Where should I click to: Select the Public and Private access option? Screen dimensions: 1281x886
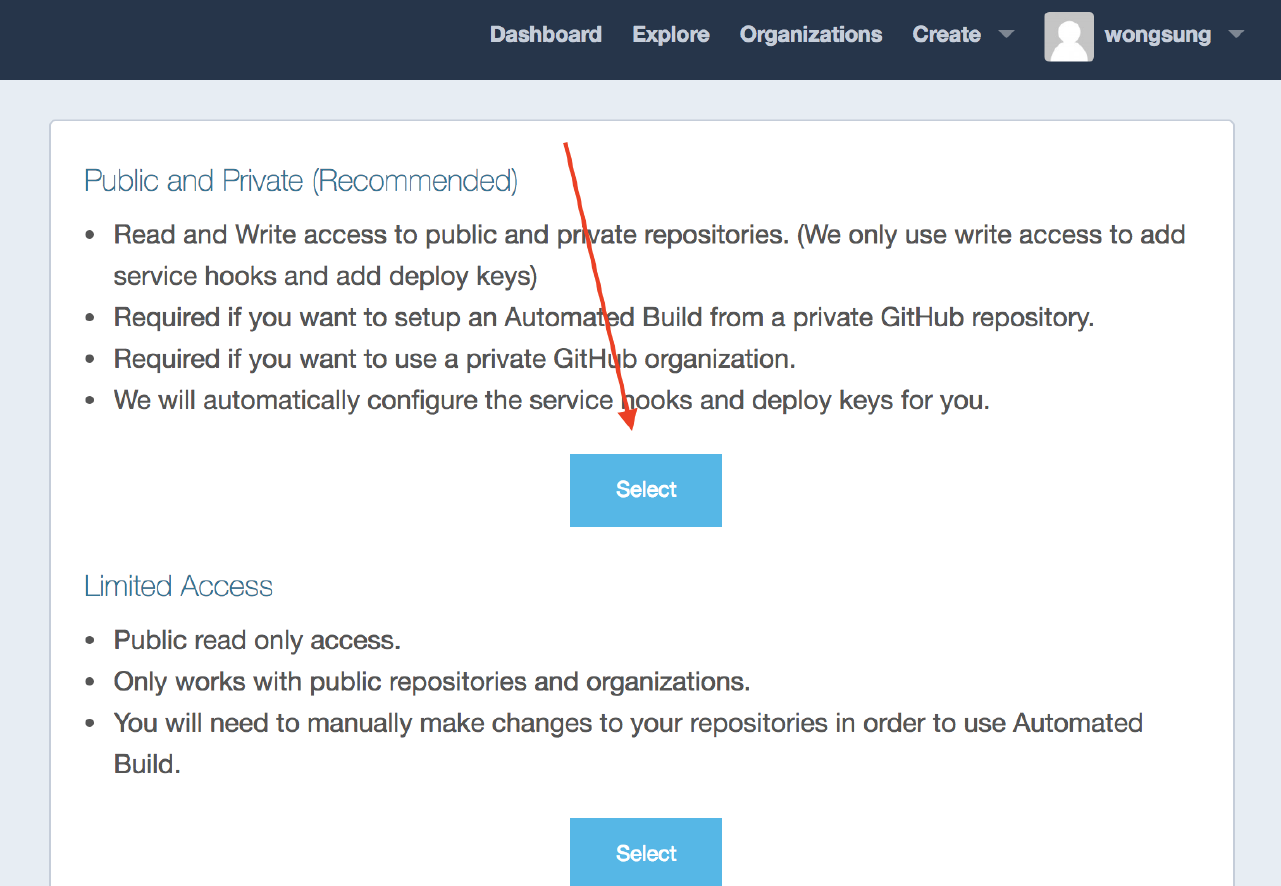[x=646, y=490]
